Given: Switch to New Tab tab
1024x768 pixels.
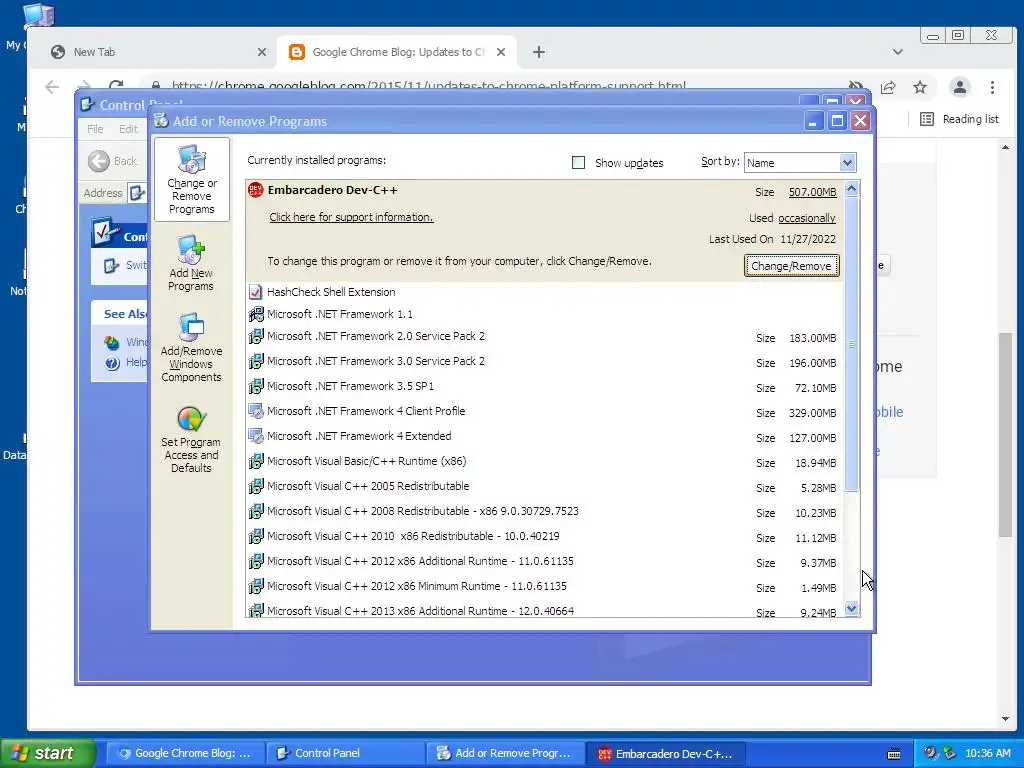Looking at the screenshot, I should pyautogui.click(x=157, y=52).
